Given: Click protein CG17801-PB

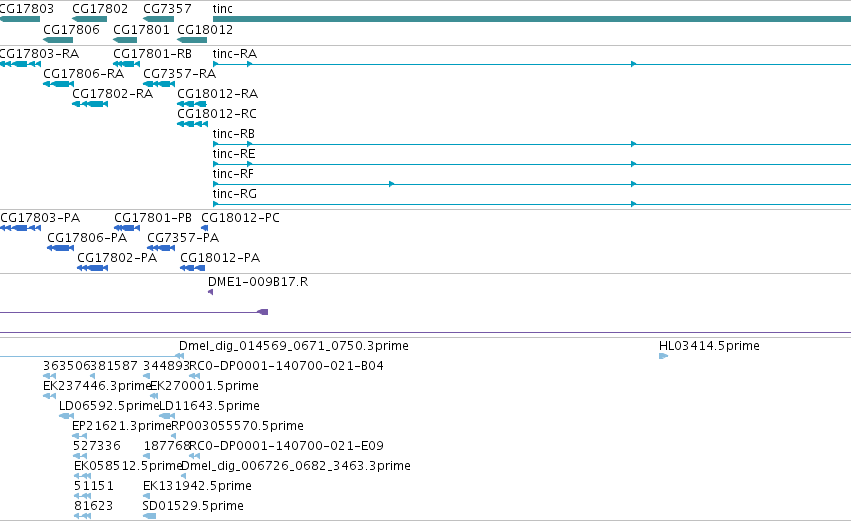Looking at the screenshot, I should 153,218.
